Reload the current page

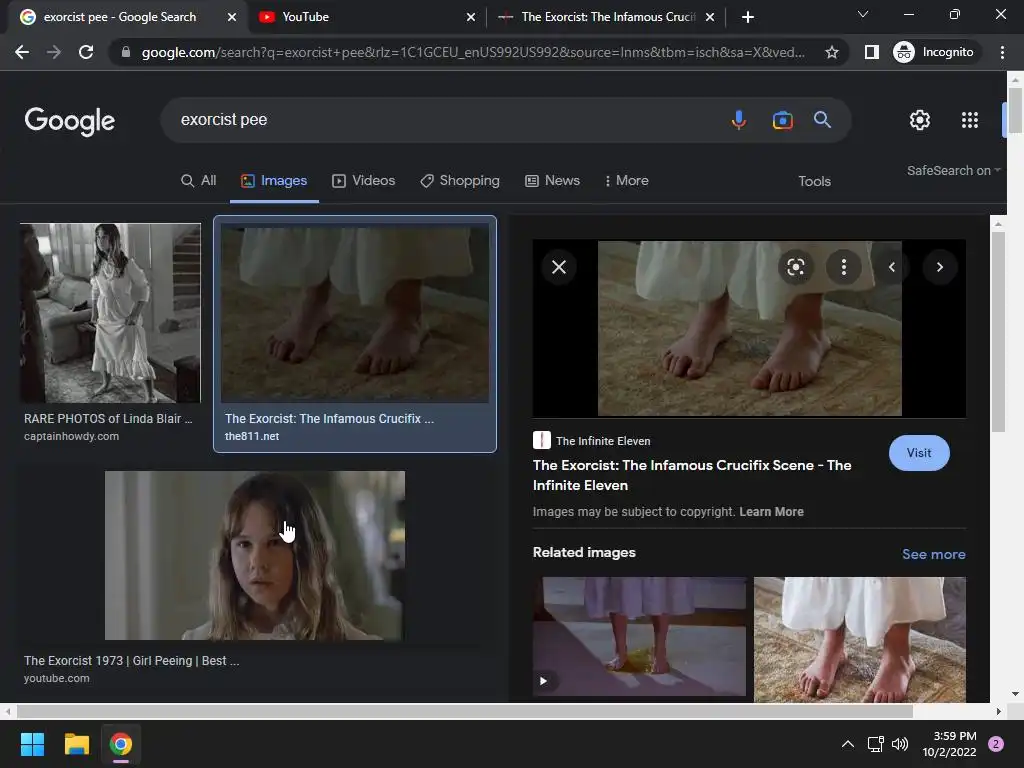tap(86, 52)
